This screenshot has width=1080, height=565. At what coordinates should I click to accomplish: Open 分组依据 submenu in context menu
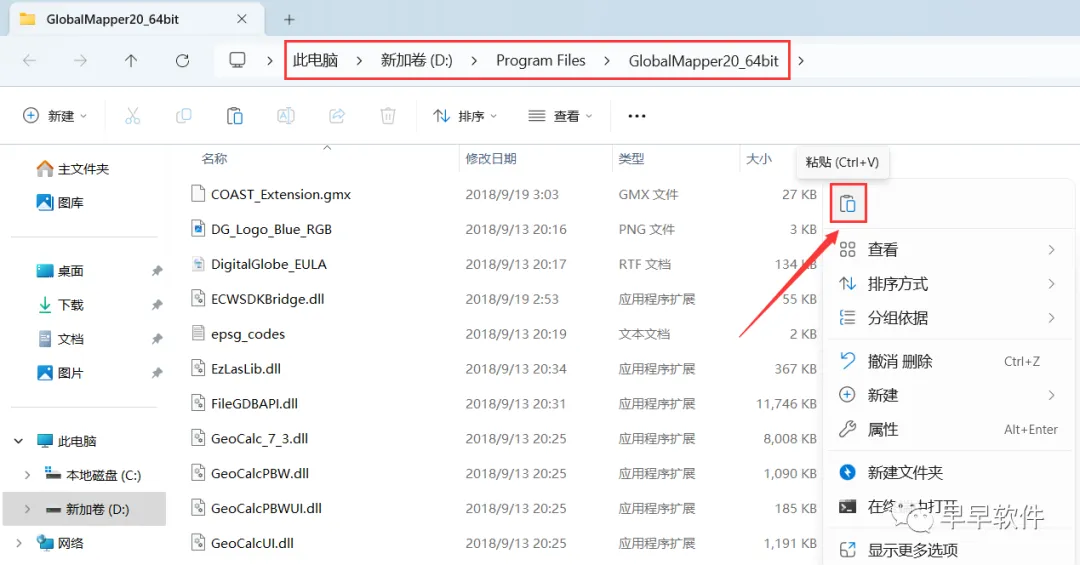point(948,318)
